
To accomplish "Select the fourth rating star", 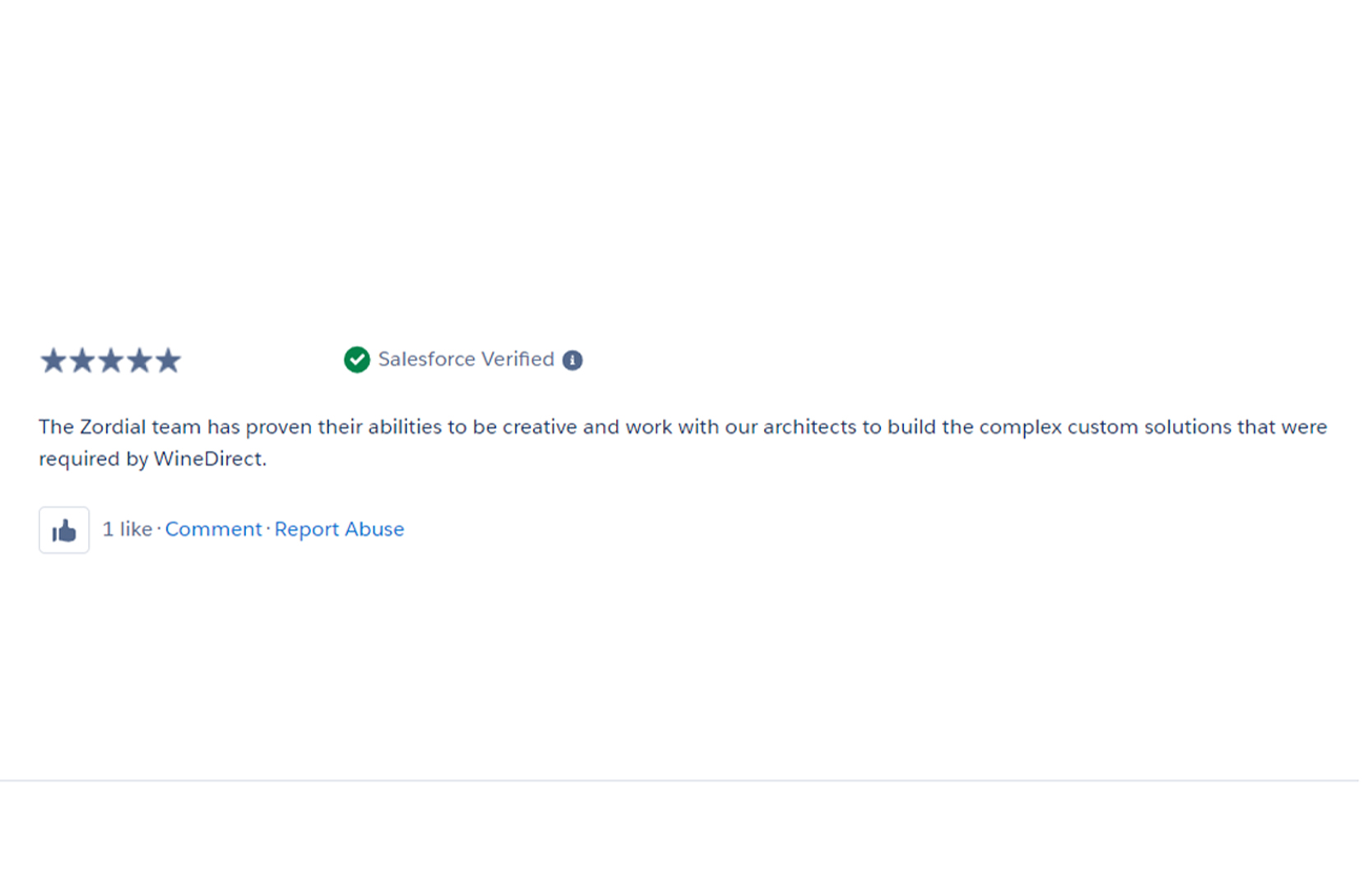I will [139, 360].
